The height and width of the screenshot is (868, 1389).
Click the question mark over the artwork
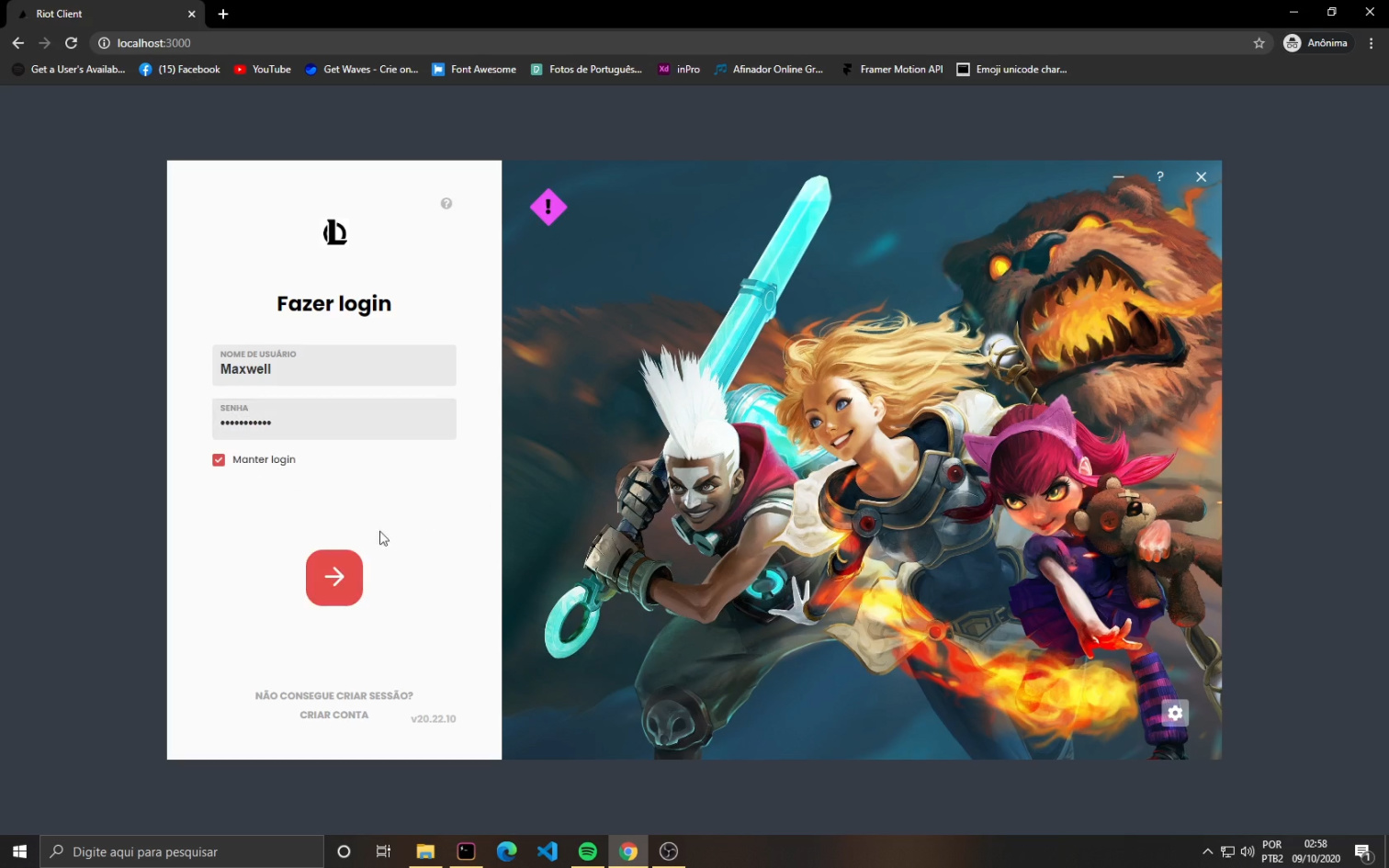click(1160, 176)
